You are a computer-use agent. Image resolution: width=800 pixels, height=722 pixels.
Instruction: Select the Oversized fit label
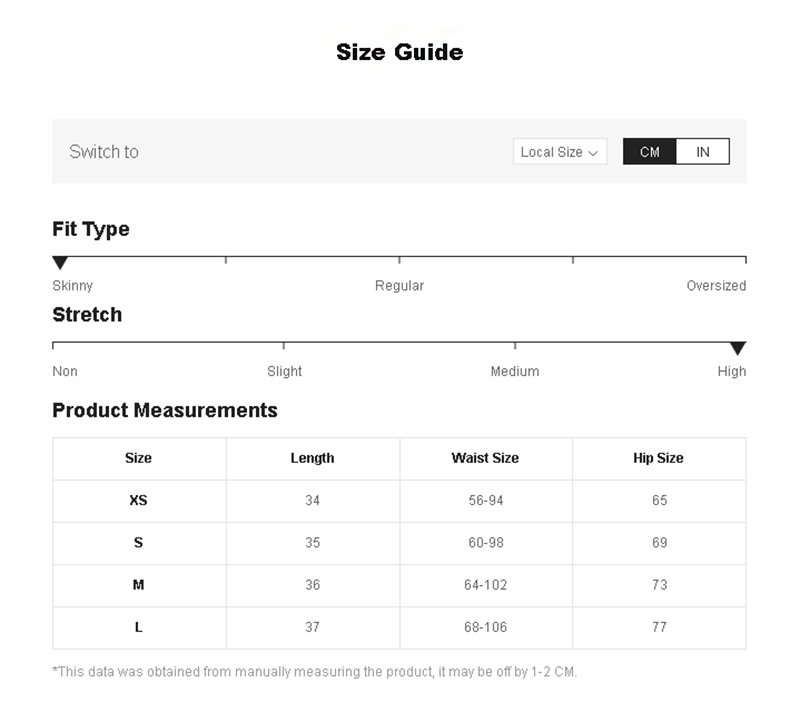[716, 286]
